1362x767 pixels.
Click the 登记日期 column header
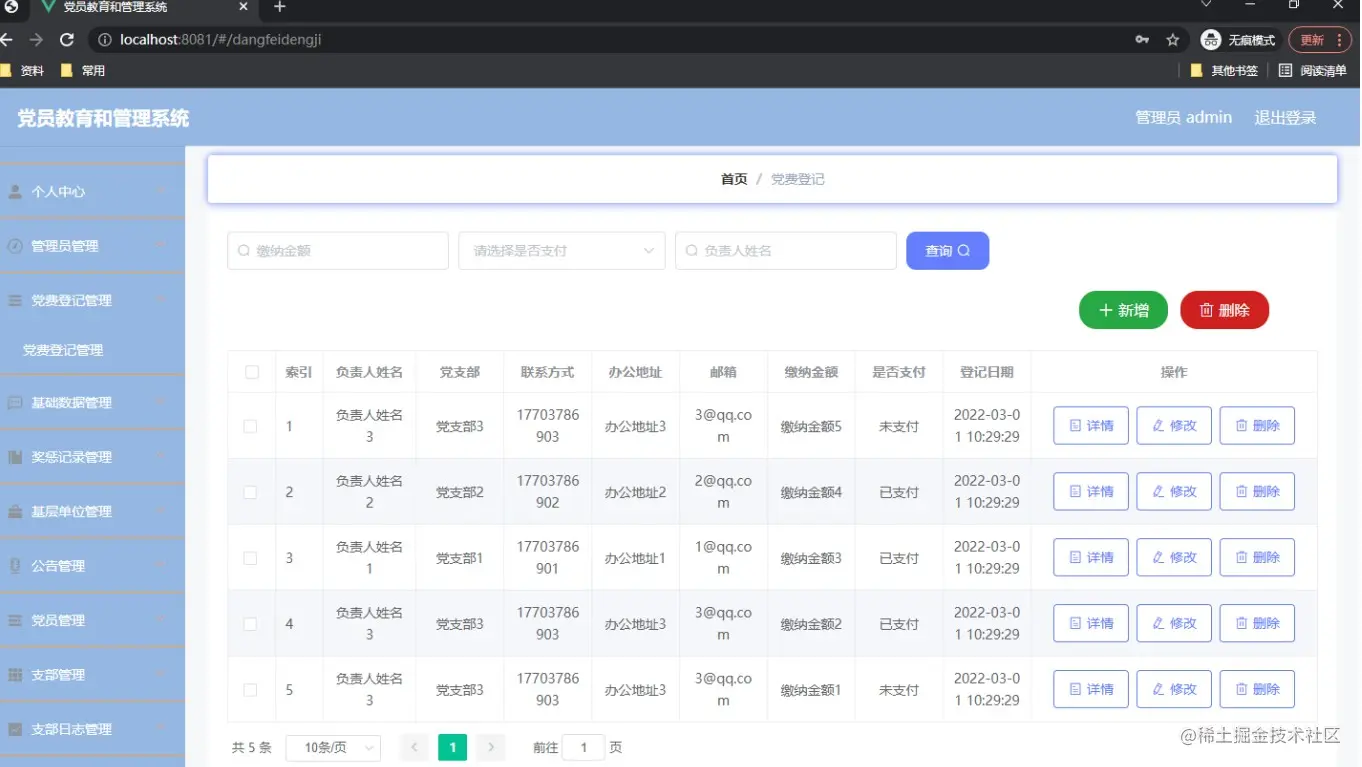pos(987,372)
